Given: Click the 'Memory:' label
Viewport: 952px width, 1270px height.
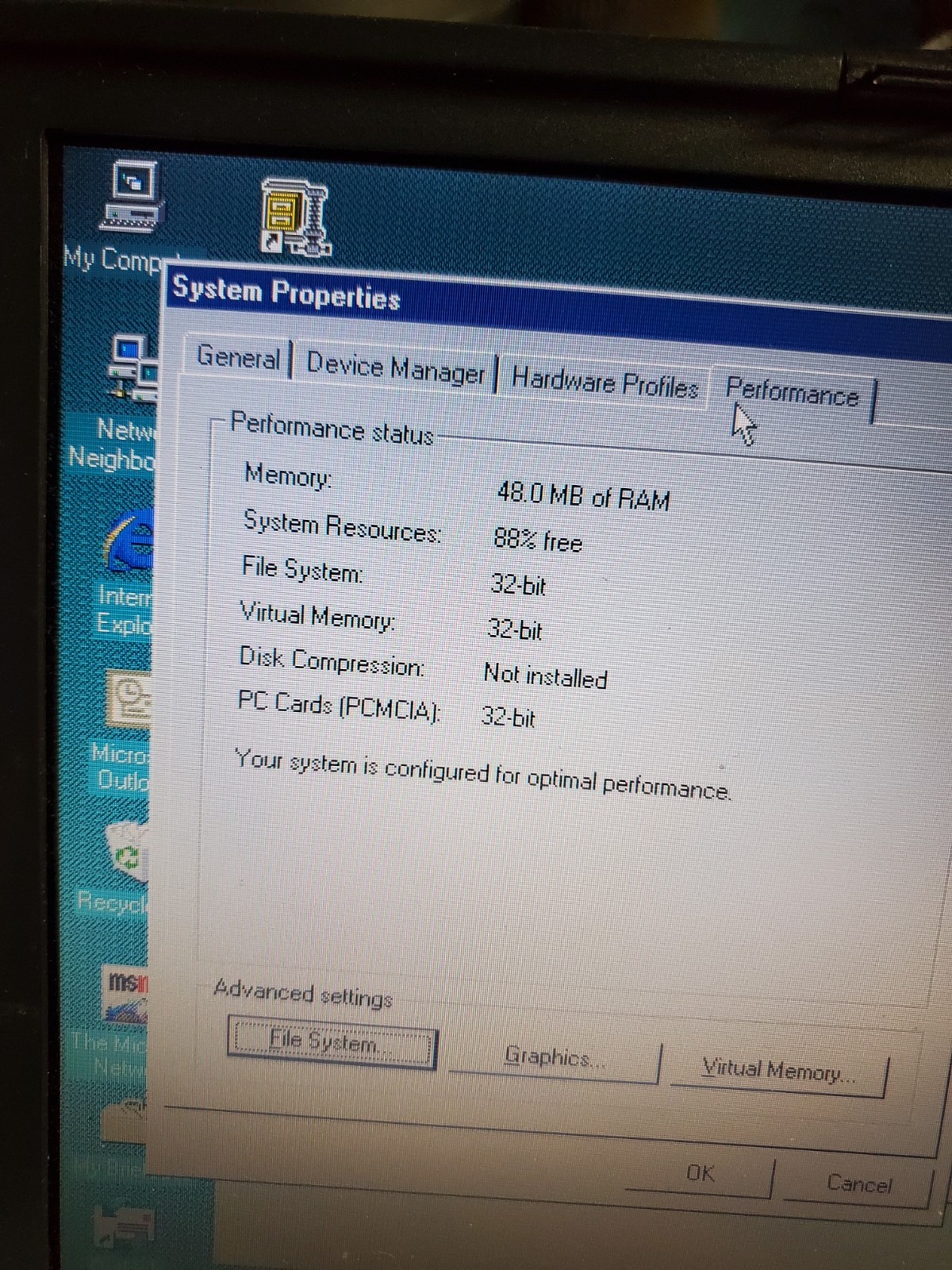Looking at the screenshot, I should click(x=288, y=475).
